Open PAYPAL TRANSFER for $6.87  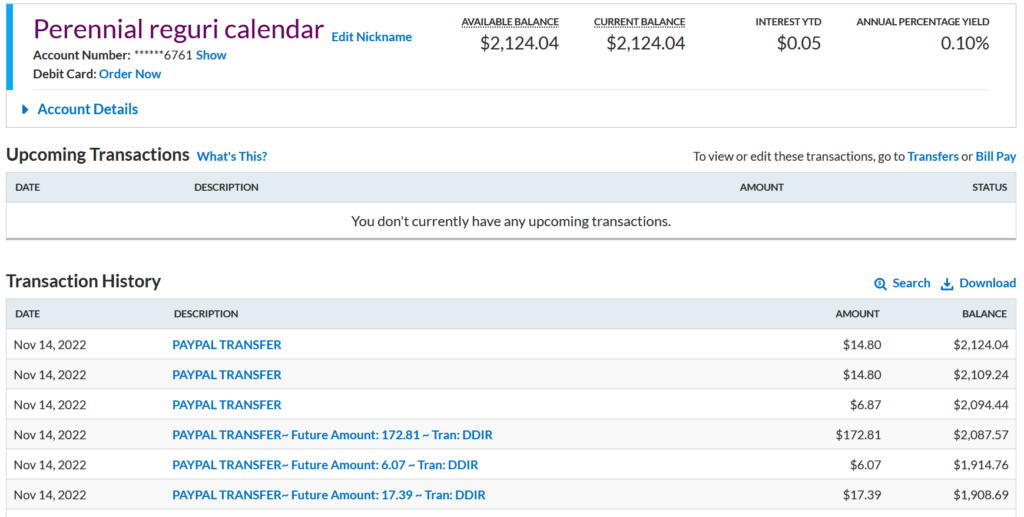(227, 405)
